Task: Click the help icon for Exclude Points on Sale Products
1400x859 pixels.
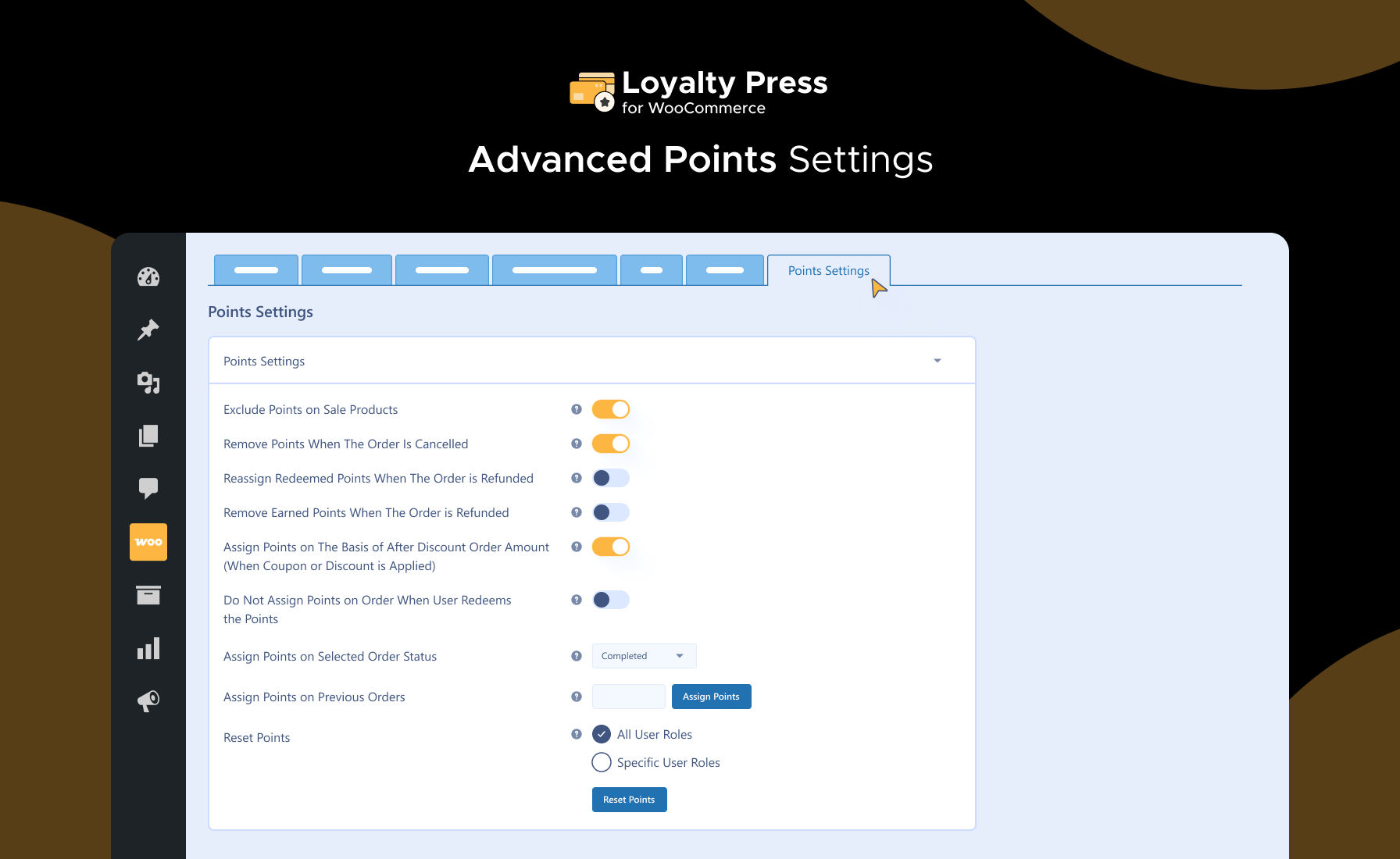Action: coord(577,409)
